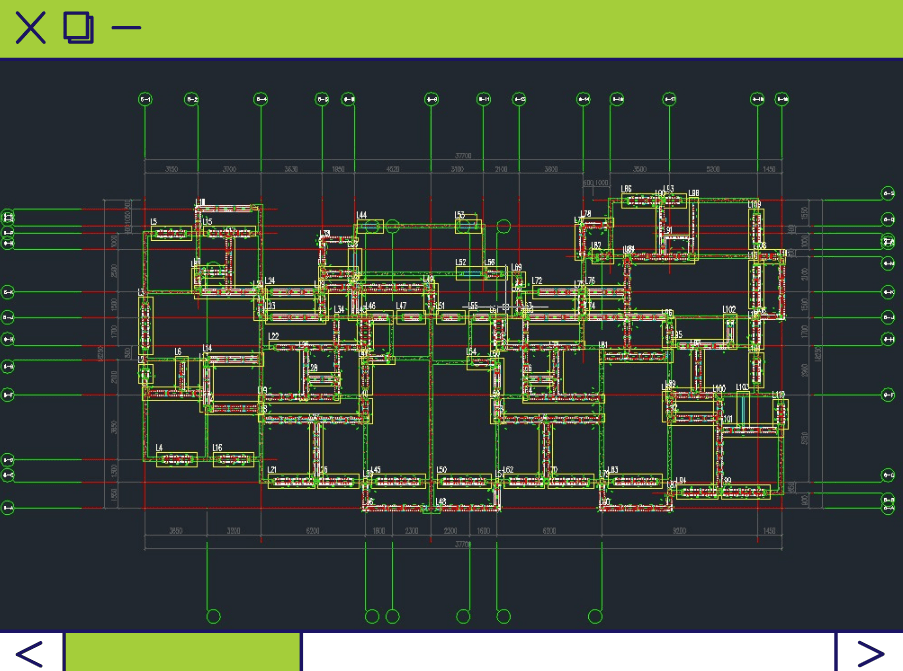Click the beam box labeled L5

[x=169, y=234]
